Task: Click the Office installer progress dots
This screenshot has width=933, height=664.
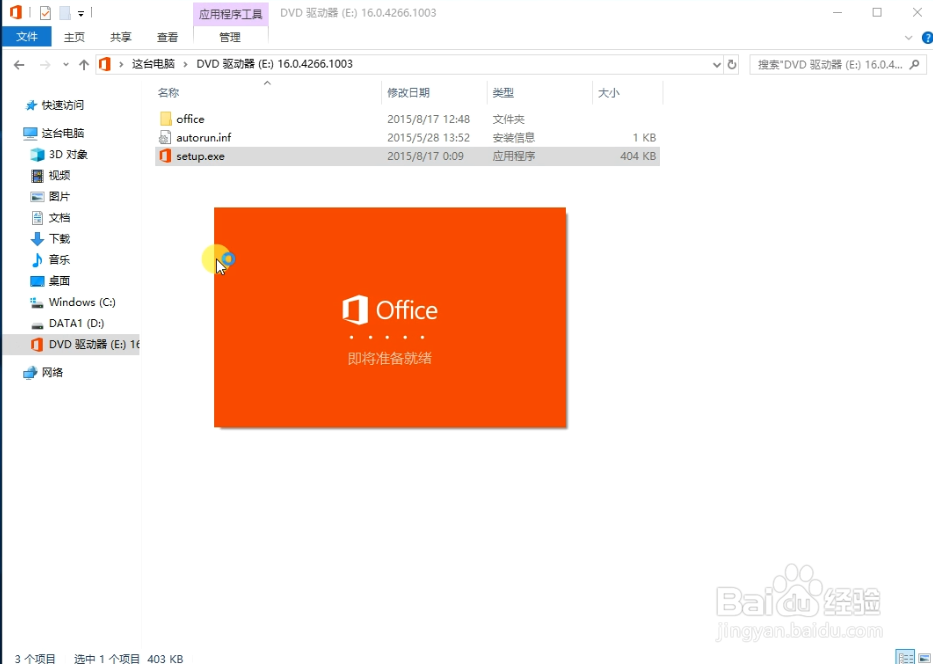Action: 389,339
